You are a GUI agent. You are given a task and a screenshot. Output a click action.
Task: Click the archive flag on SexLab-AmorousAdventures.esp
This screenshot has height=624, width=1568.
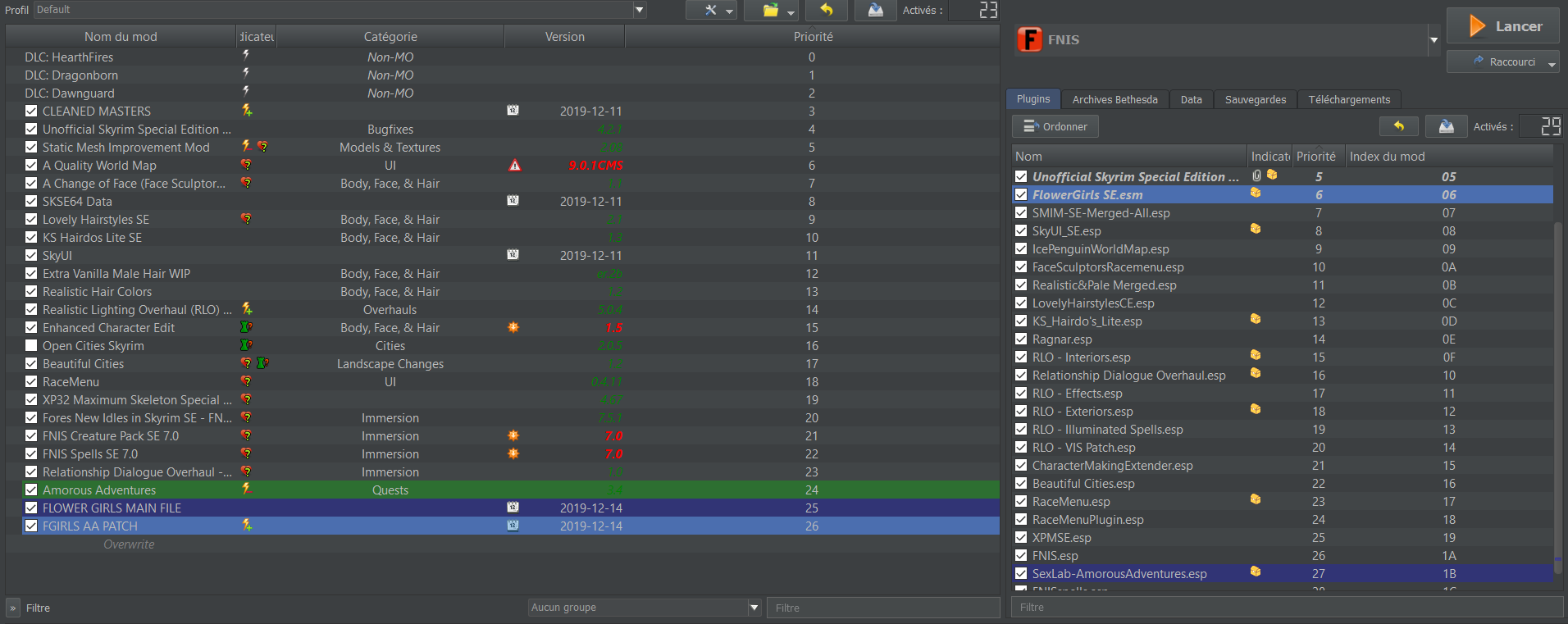1256,572
